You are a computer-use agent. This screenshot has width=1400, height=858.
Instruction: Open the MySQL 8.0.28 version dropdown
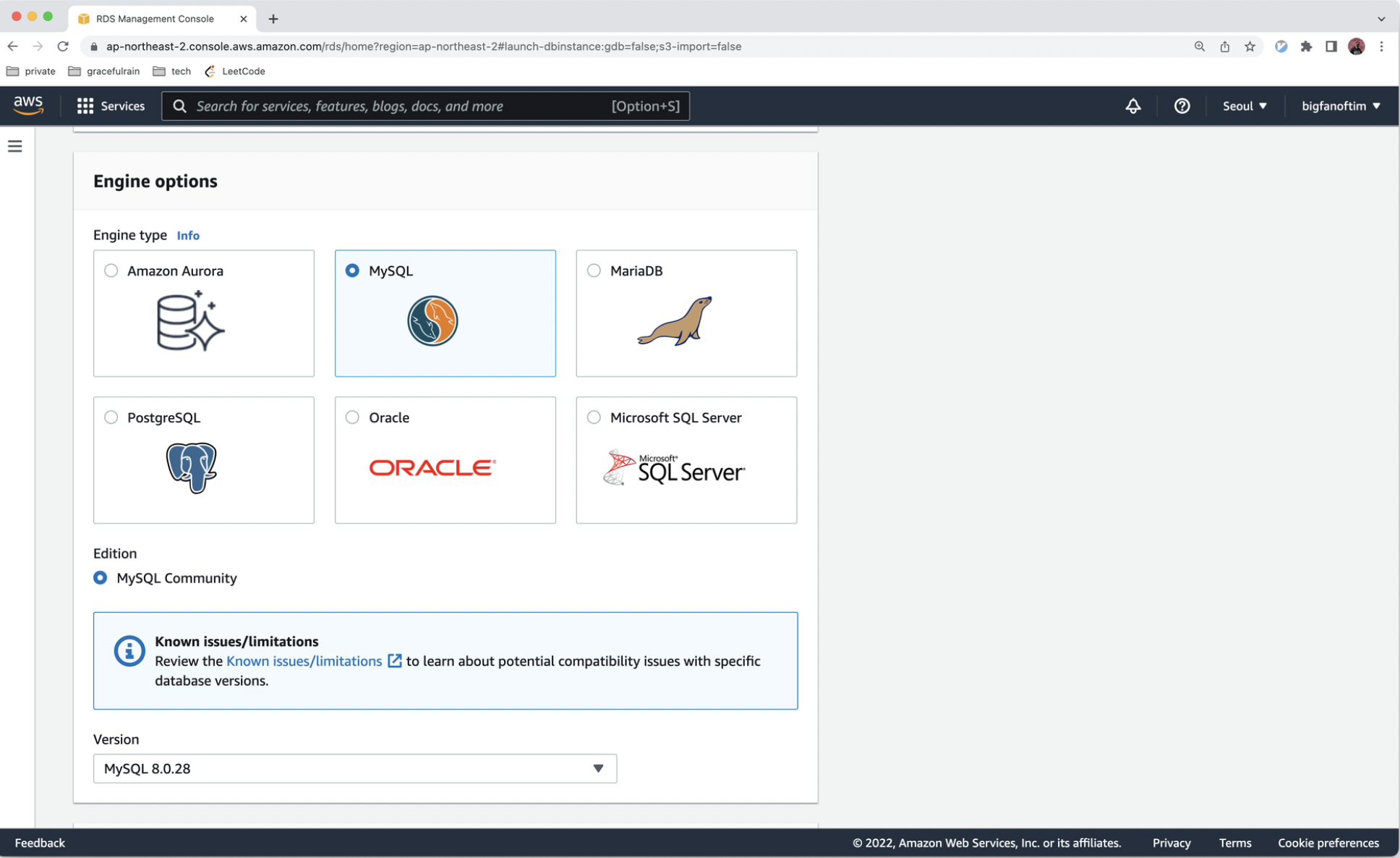tap(354, 768)
